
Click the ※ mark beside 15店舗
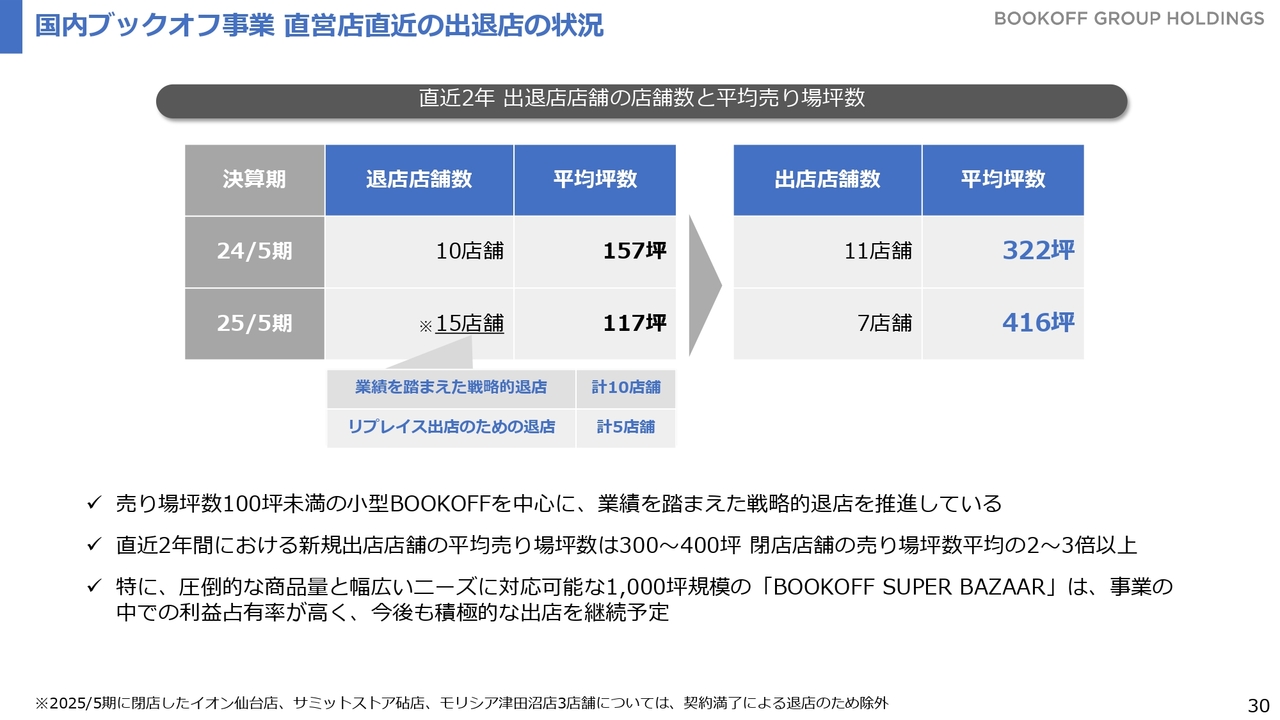pos(425,327)
